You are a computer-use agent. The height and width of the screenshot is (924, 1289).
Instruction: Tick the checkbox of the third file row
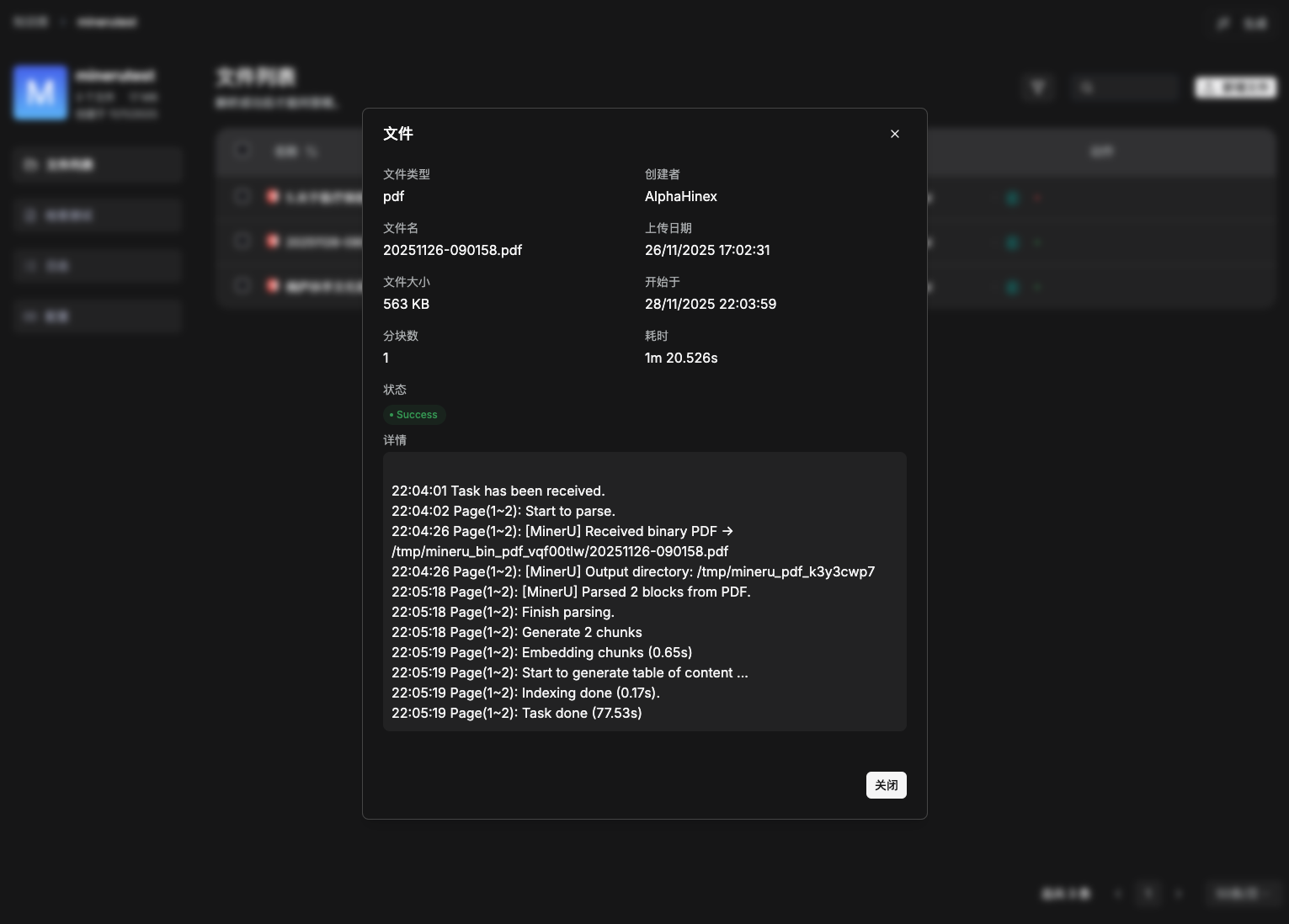242,286
